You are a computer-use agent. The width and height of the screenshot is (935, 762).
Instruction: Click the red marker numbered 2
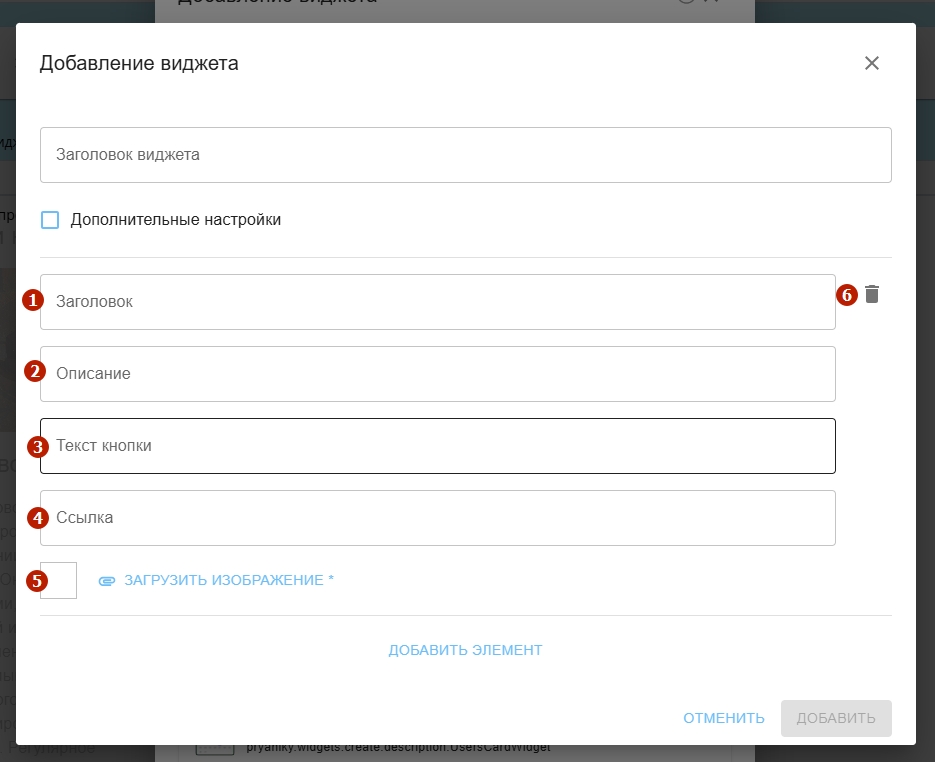tap(35, 371)
